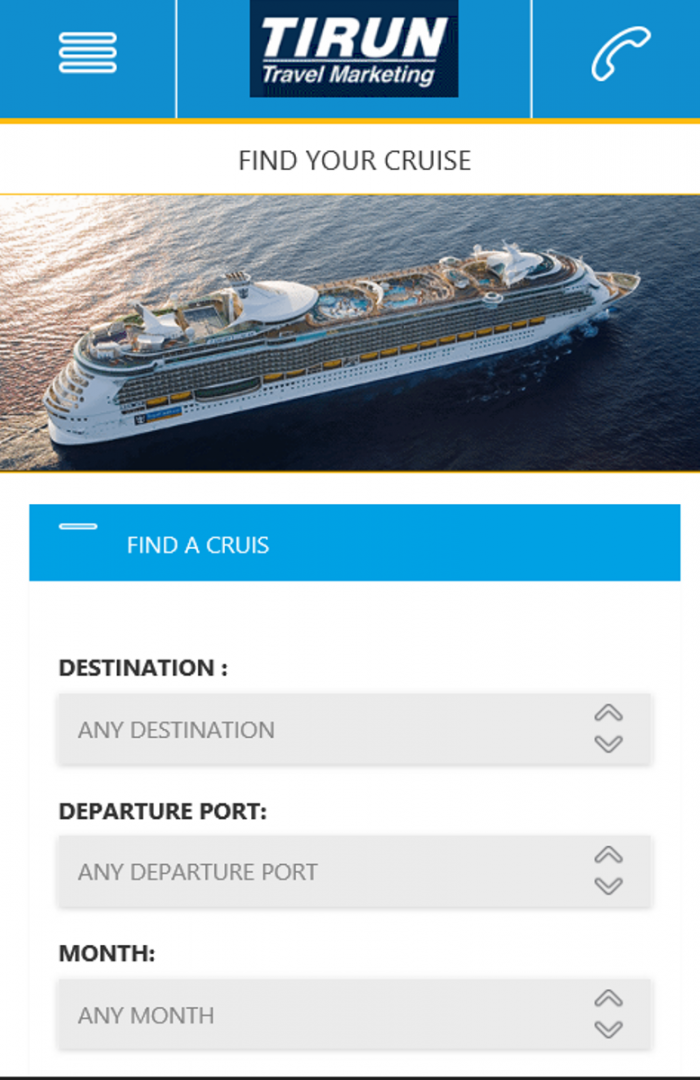Collapse panel using the minus icon
700x1080 pixels.
[x=78, y=526]
